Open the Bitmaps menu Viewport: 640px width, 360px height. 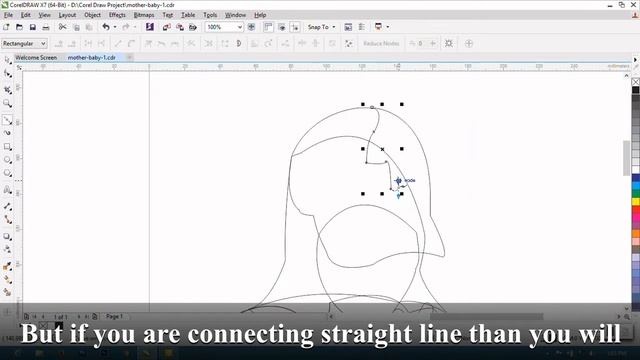[144, 15]
